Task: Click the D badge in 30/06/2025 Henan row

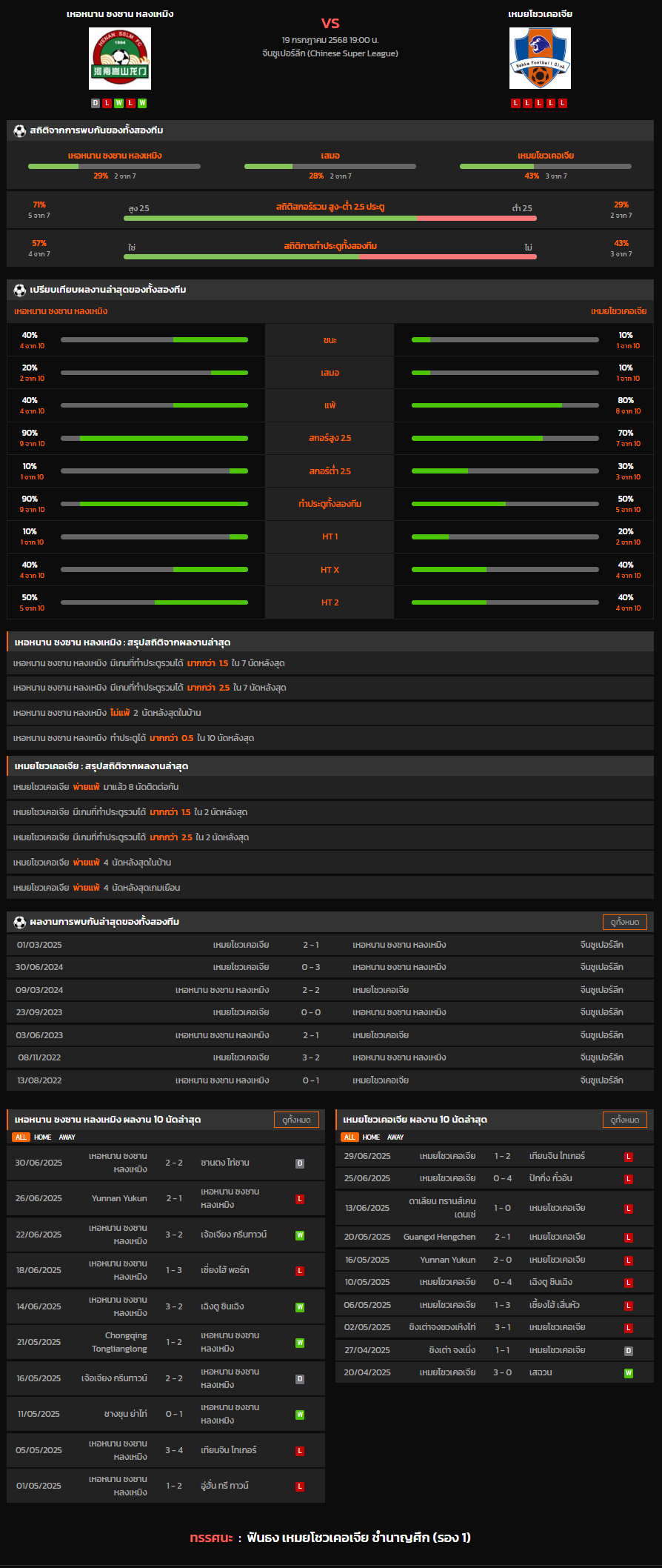Action: [x=300, y=1163]
